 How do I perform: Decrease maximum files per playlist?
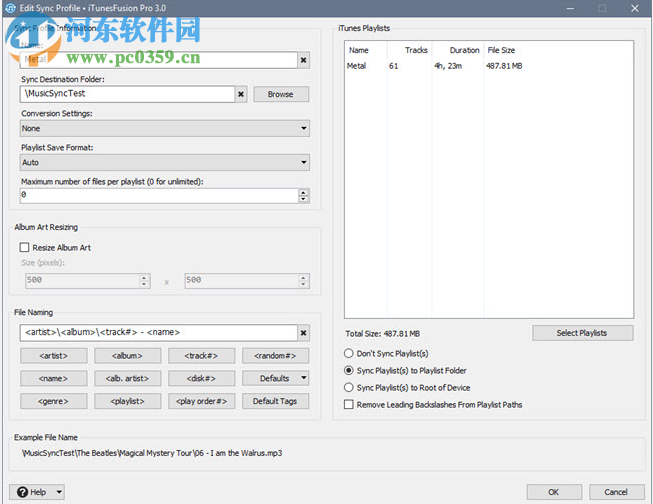coord(304,199)
